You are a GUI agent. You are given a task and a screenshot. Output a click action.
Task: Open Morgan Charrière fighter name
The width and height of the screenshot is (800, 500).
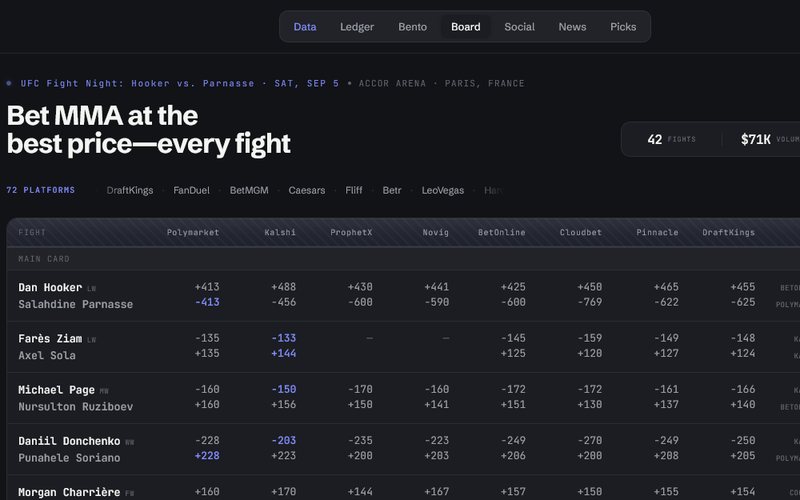(x=69, y=492)
